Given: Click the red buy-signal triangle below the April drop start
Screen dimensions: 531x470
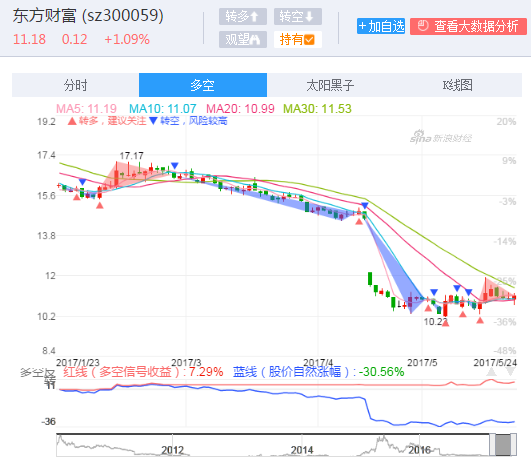Looking at the screenshot, I should [359, 221].
